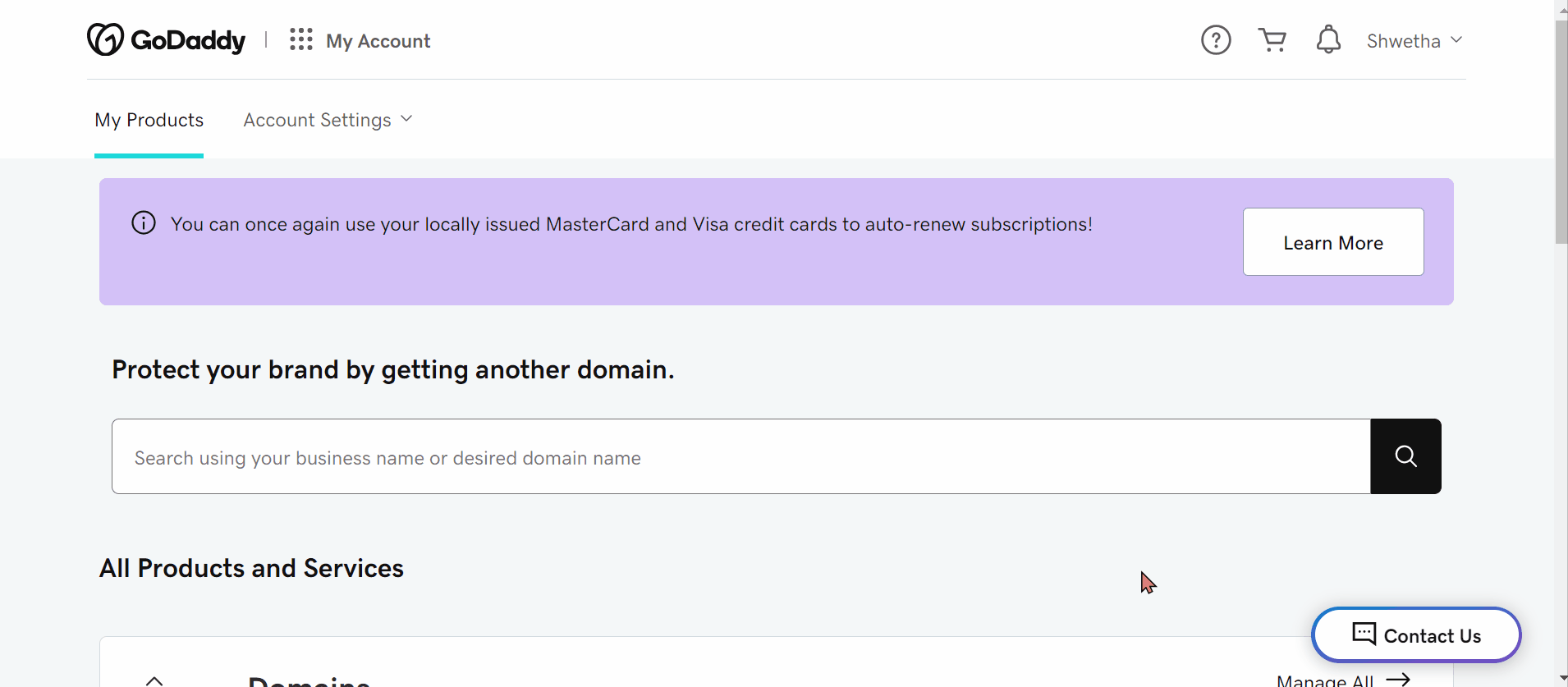Open the Contact Us chat button
Image resolution: width=1568 pixels, height=687 pixels.
click(1416, 634)
